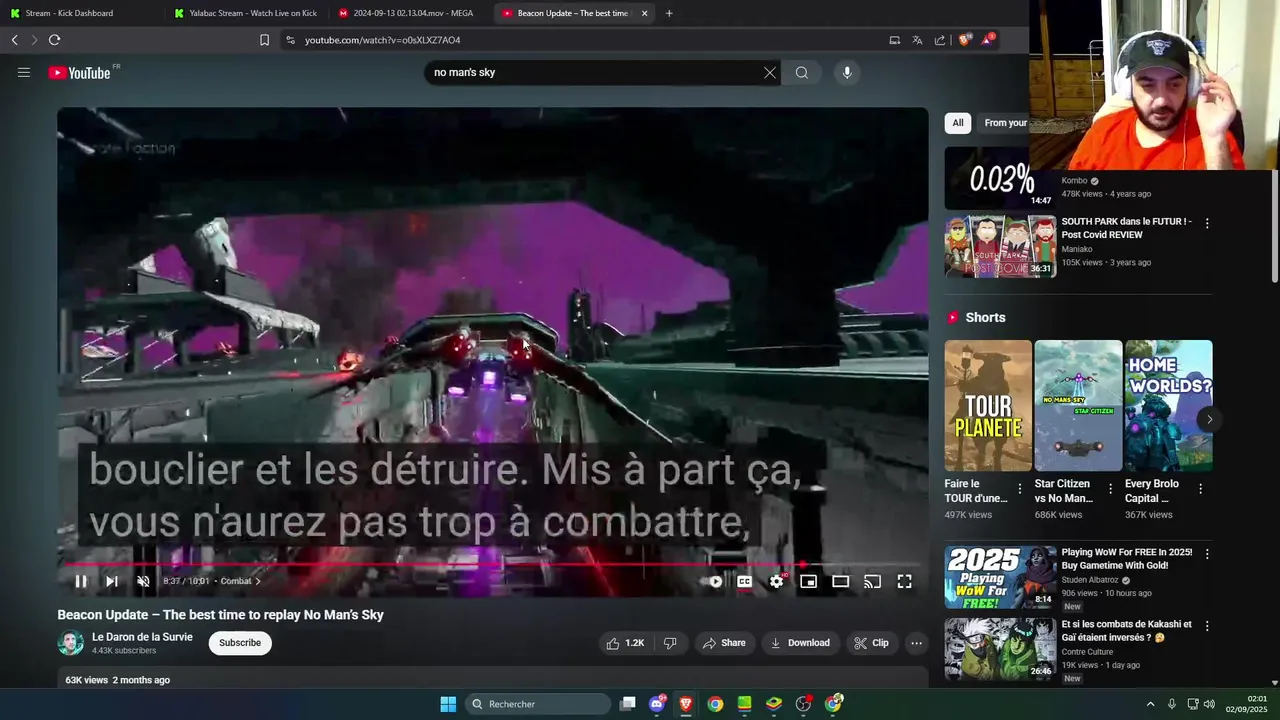Viewport: 1280px width, 720px height.
Task: Open Star Citizen vs No Man short
Action: 1078,405
